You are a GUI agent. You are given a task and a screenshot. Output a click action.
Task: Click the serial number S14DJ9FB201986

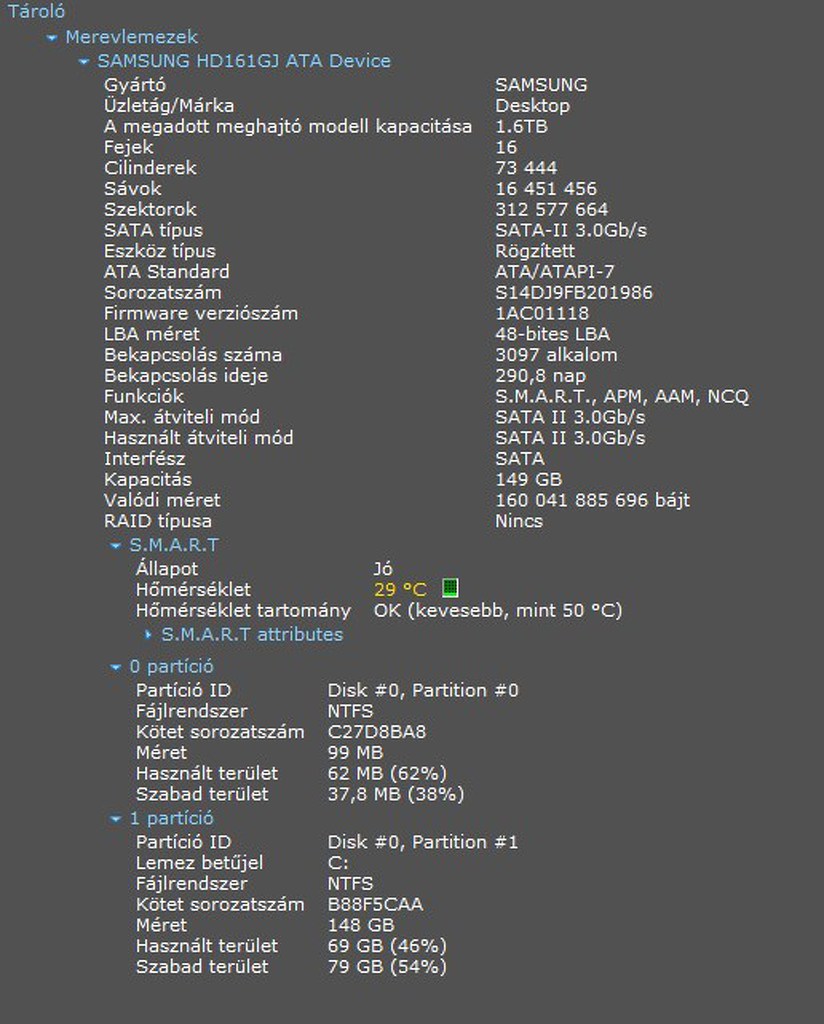point(573,293)
